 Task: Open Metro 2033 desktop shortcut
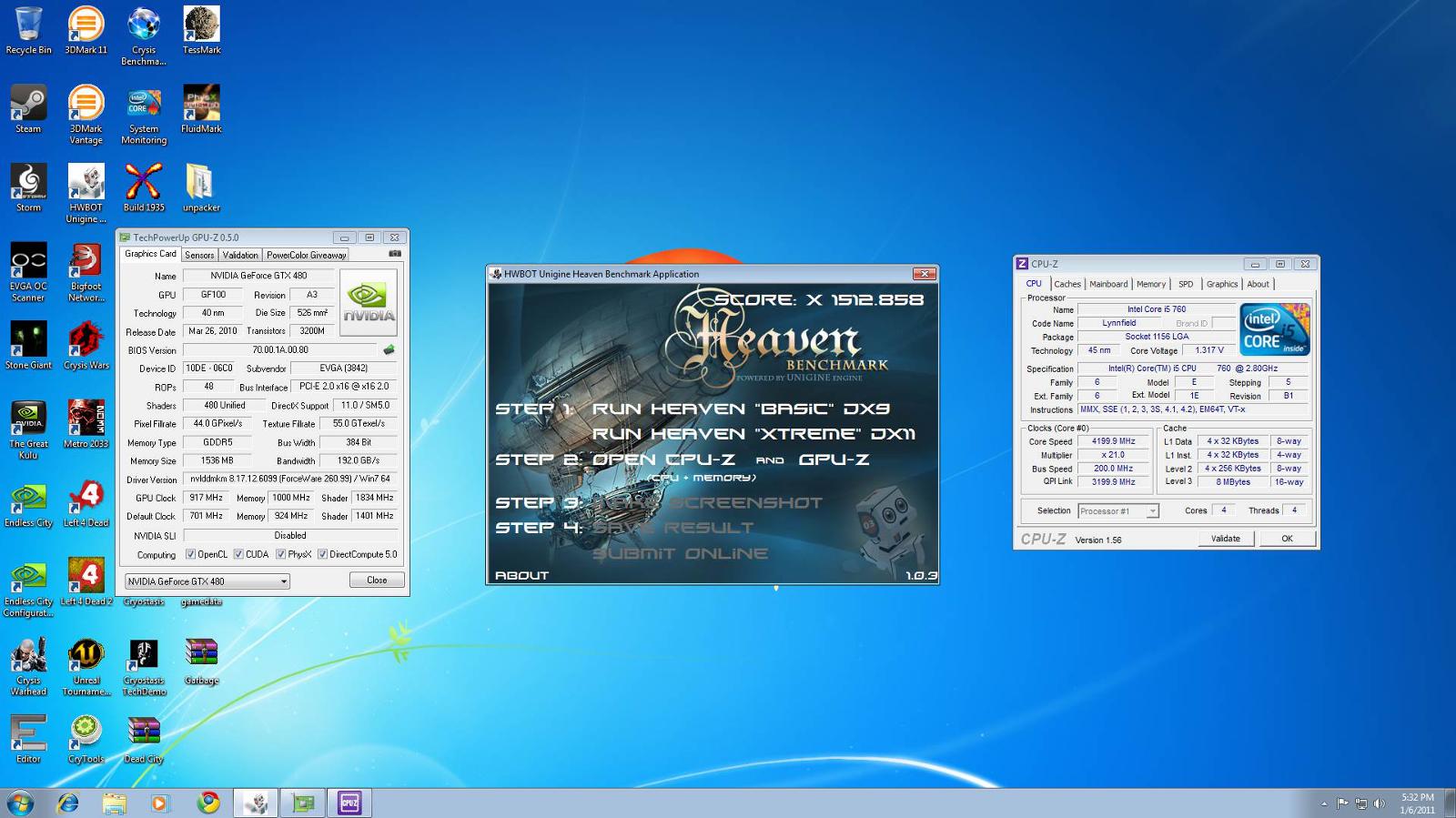[x=86, y=424]
